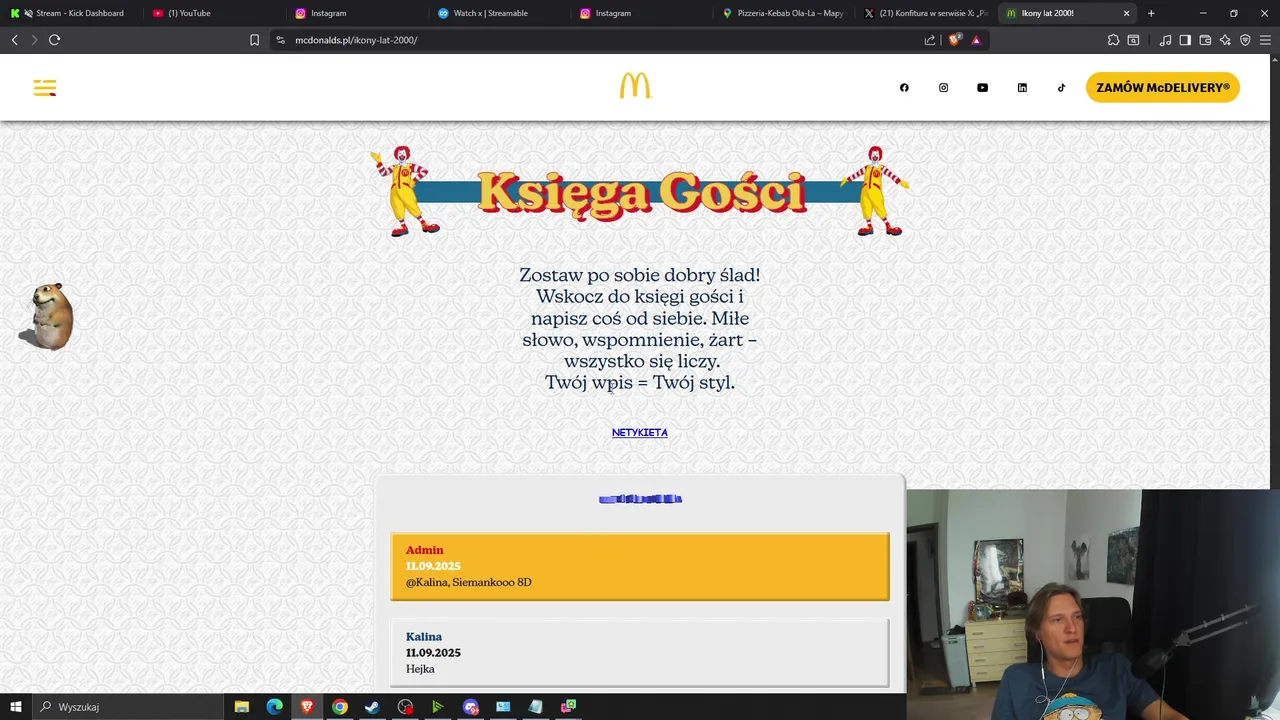Open Brave Rewards triangle icon
Screen dimensions: 1280x720
[x=976, y=40]
